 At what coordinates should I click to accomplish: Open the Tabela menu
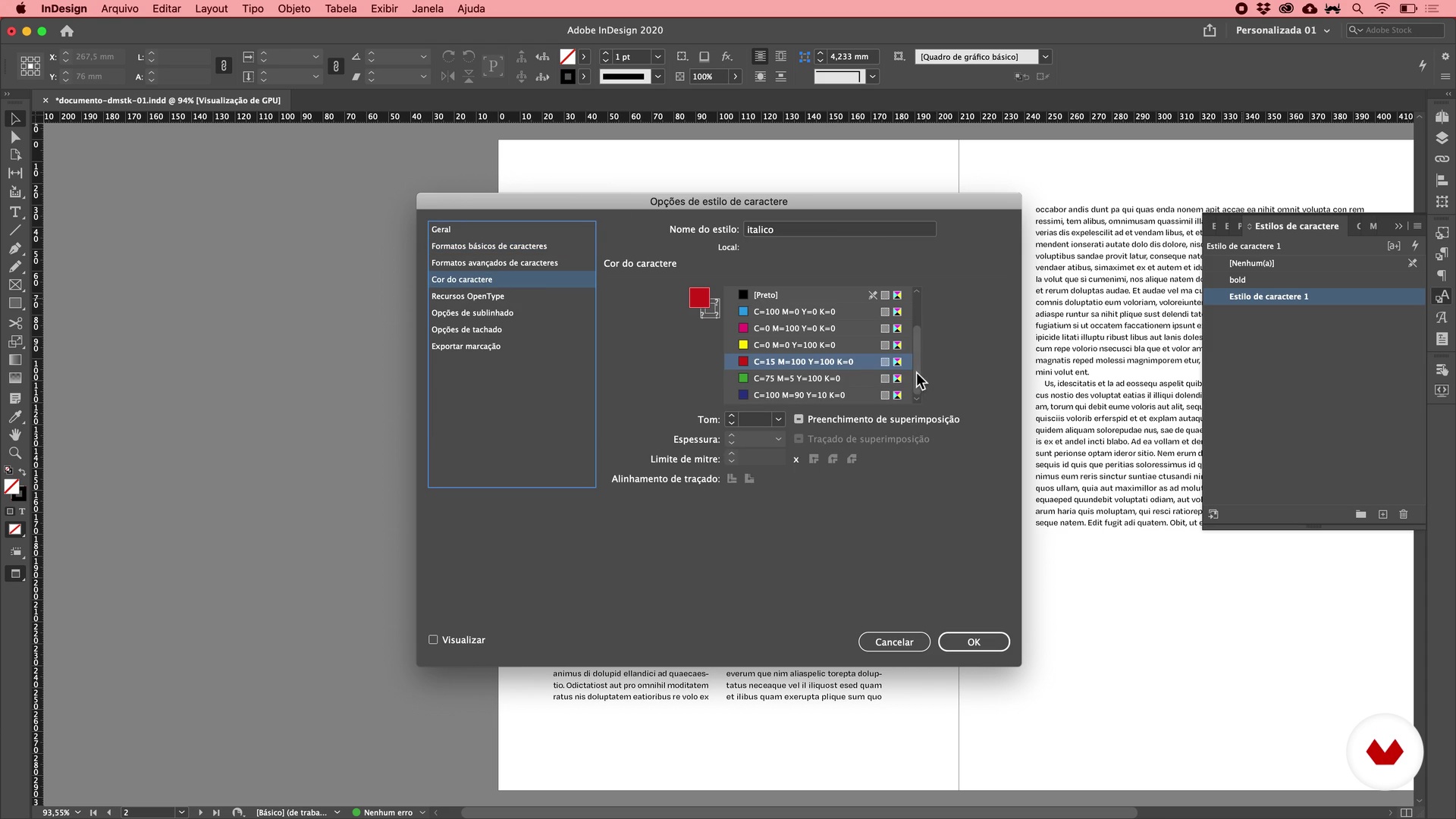tap(340, 8)
